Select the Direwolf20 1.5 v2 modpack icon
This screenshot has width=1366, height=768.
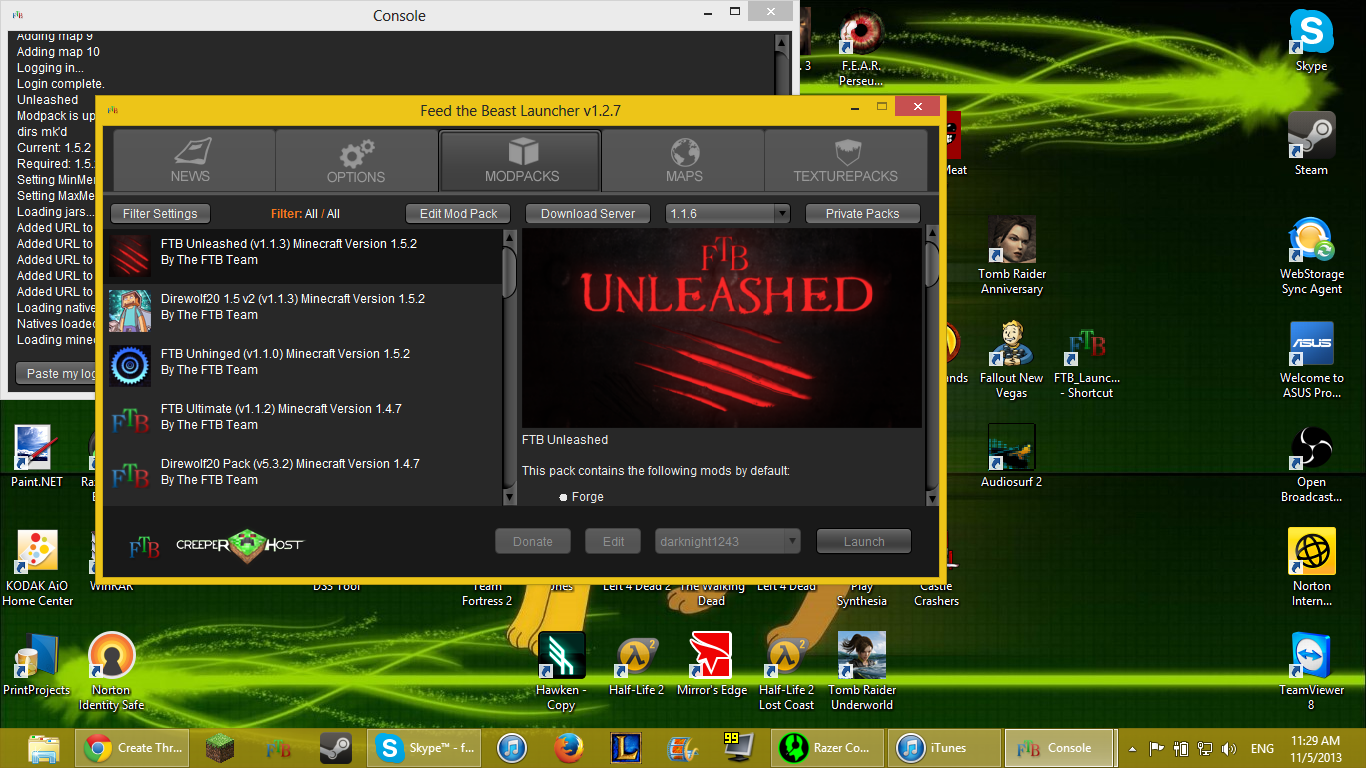[130, 311]
